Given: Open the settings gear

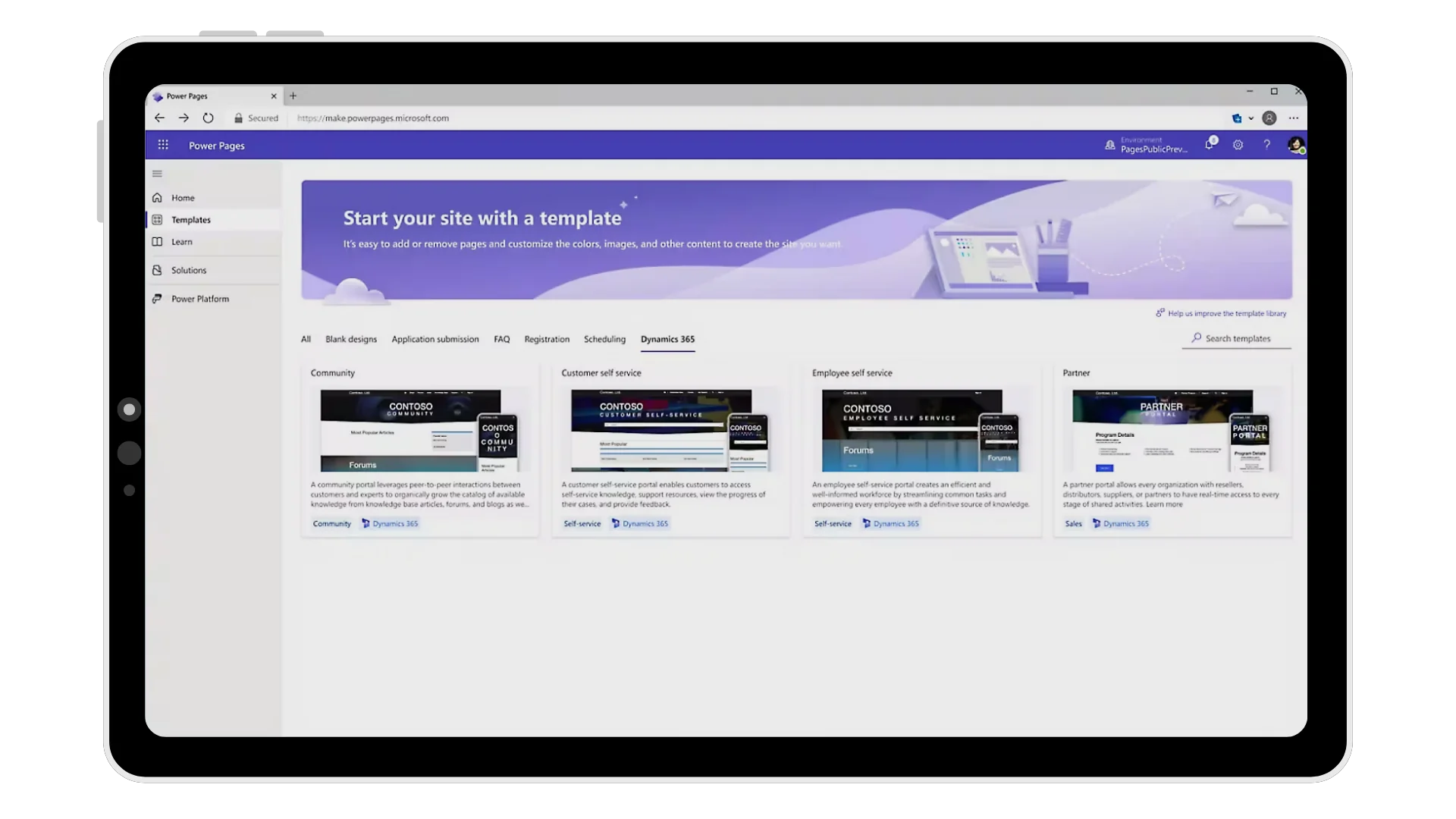Looking at the screenshot, I should point(1238,145).
